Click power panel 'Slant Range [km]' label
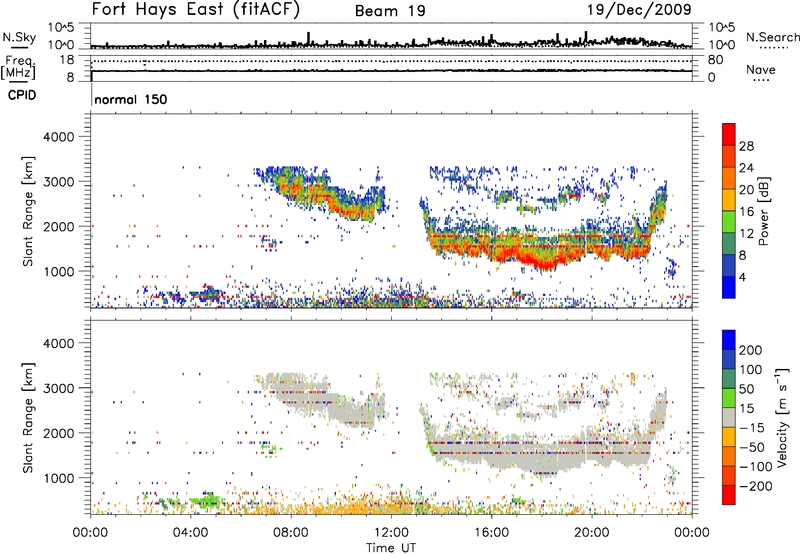The width and height of the screenshot is (800, 554). pos(28,211)
